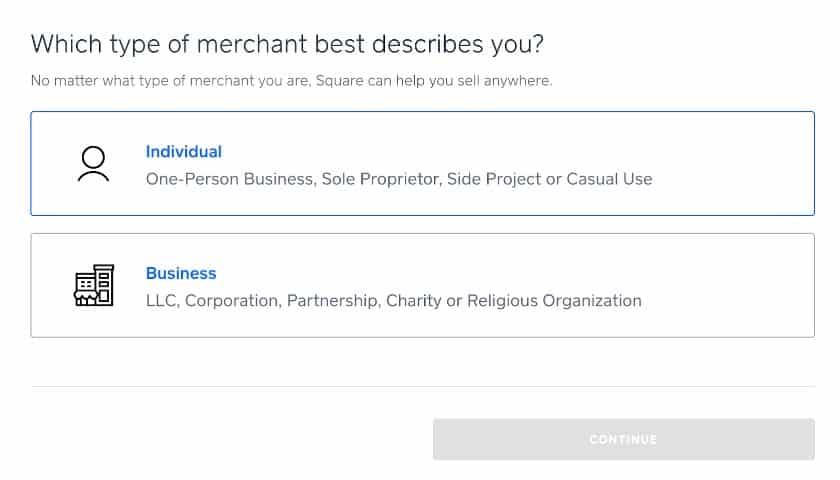840x480 pixels.
Task: Click the 'Corporation' word under Business
Action: point(230,301)
